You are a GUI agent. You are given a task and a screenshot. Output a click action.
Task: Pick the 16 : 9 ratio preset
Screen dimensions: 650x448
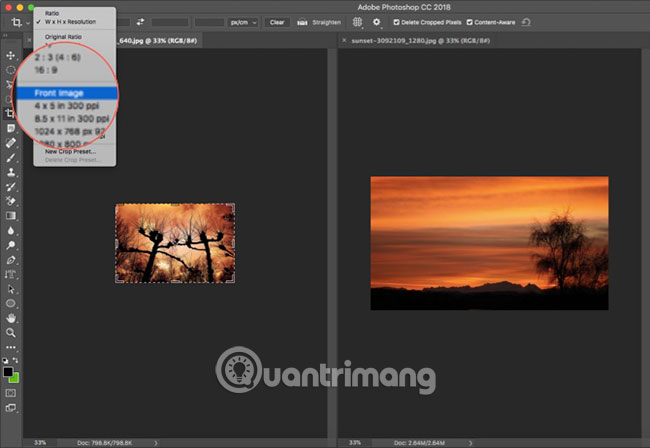pyautogui.click(x=46, y=70)
